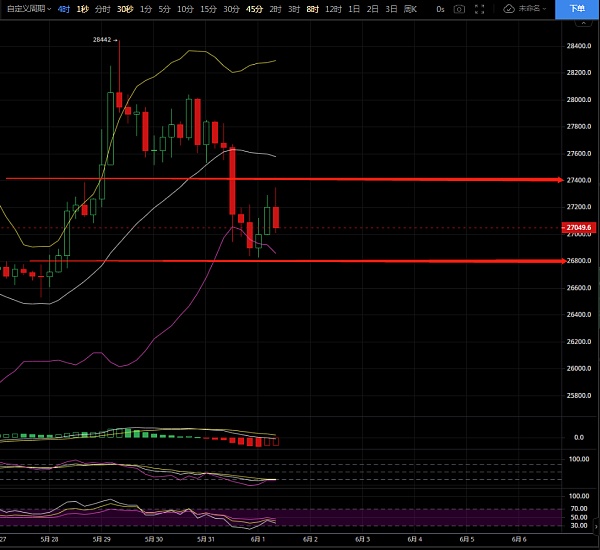Click the 25800.0 price axis label
This screenshot has height=550, width=600.
click(579, 395)
